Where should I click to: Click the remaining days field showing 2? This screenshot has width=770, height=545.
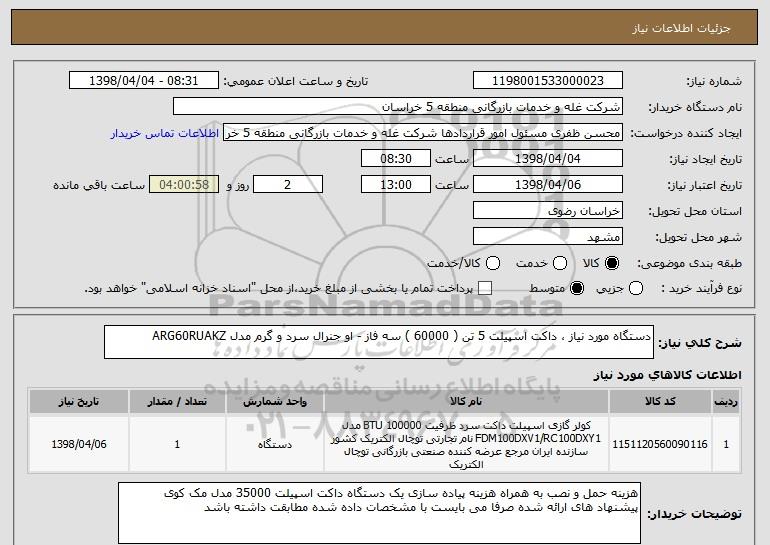(288, 185)
